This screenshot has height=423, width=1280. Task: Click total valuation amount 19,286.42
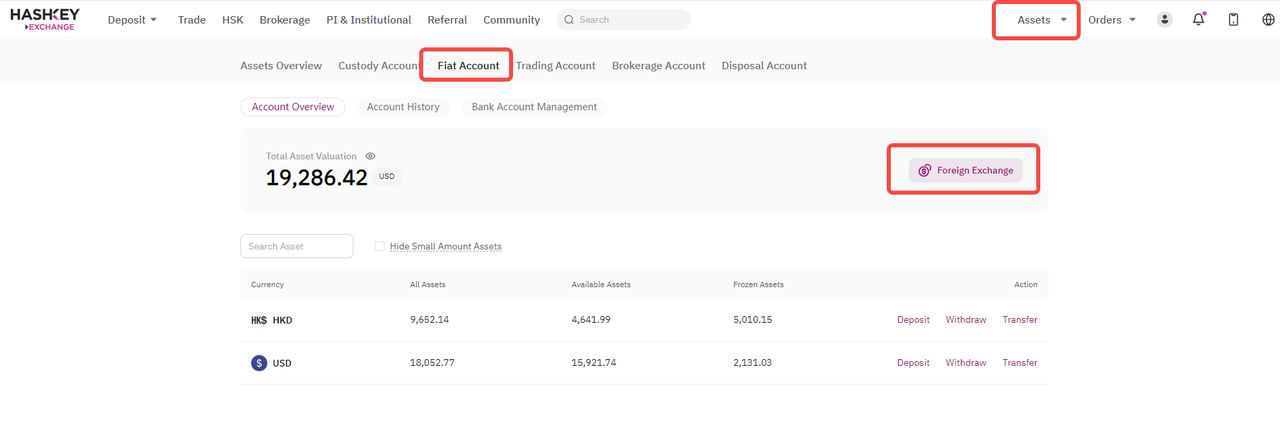coord(317,178)
